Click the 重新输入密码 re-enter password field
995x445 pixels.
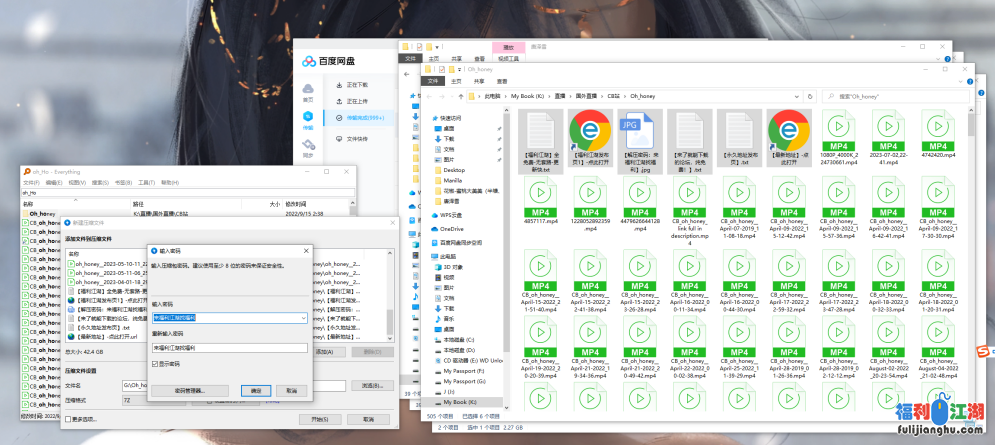(229, 347)
